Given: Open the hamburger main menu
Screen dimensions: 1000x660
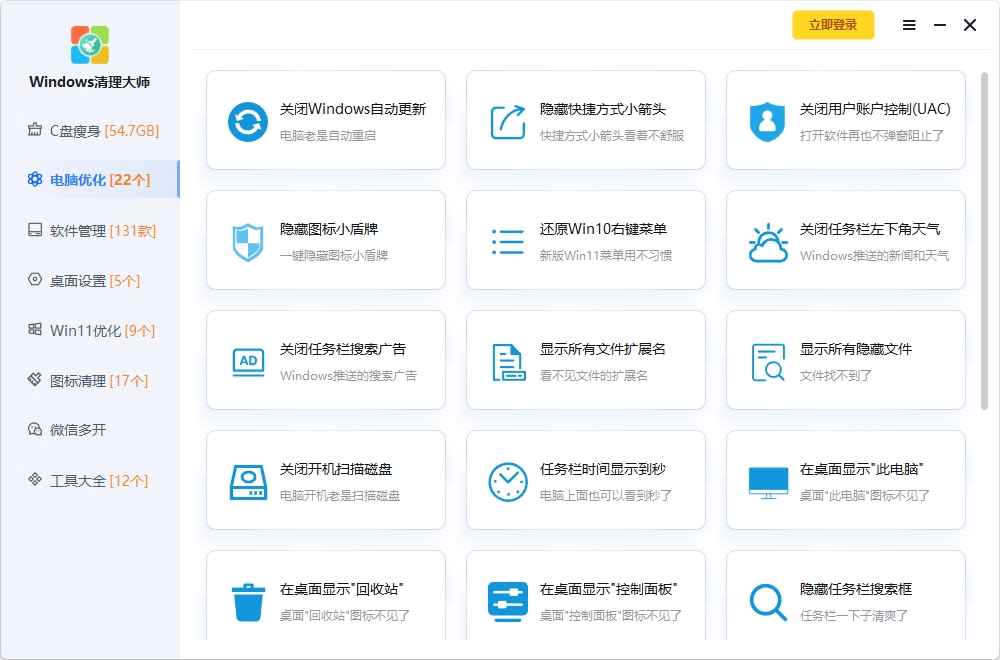Looking at the screenshot, I should [x=909, y=25].
